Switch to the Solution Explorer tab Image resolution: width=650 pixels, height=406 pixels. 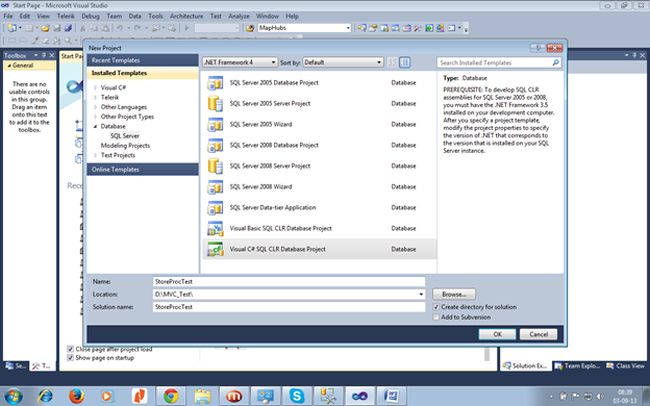[x=525, y=366]
